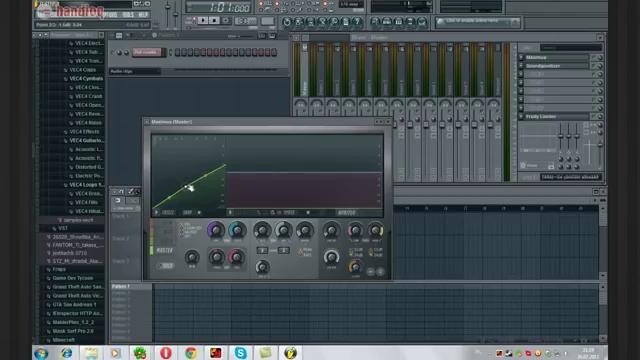Screen dimensions: 640x360
Task: Launch Internet Explorer from the taskbar
Action: click(x=67, y=353)
